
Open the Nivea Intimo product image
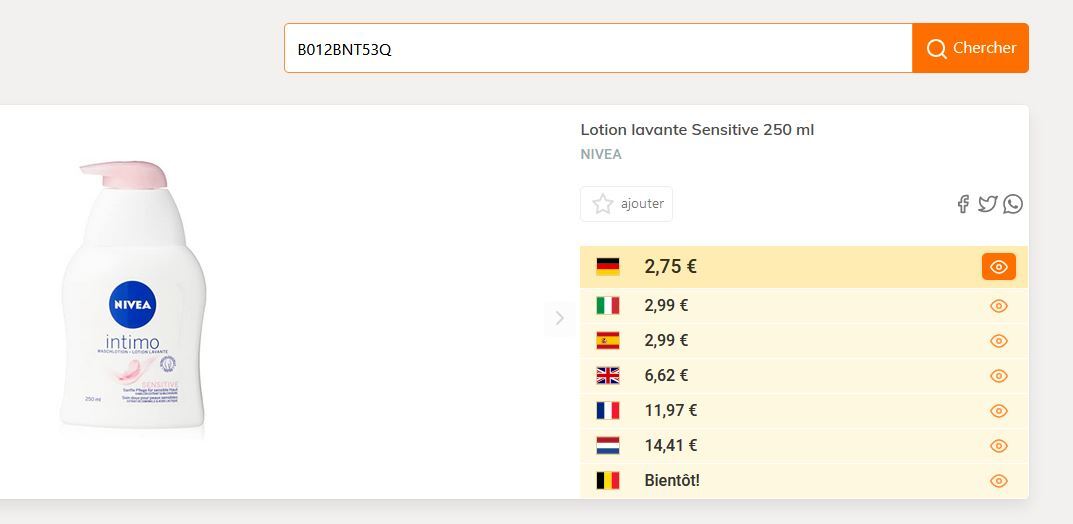click(x=133, y=297)
